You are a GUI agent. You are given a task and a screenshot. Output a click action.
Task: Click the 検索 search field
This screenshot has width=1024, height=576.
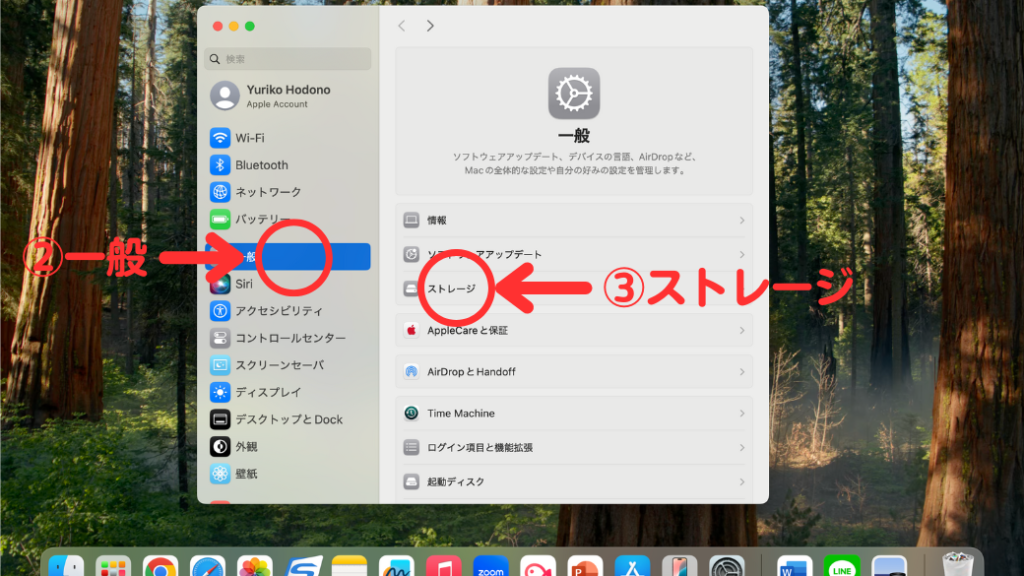point(288,59)
